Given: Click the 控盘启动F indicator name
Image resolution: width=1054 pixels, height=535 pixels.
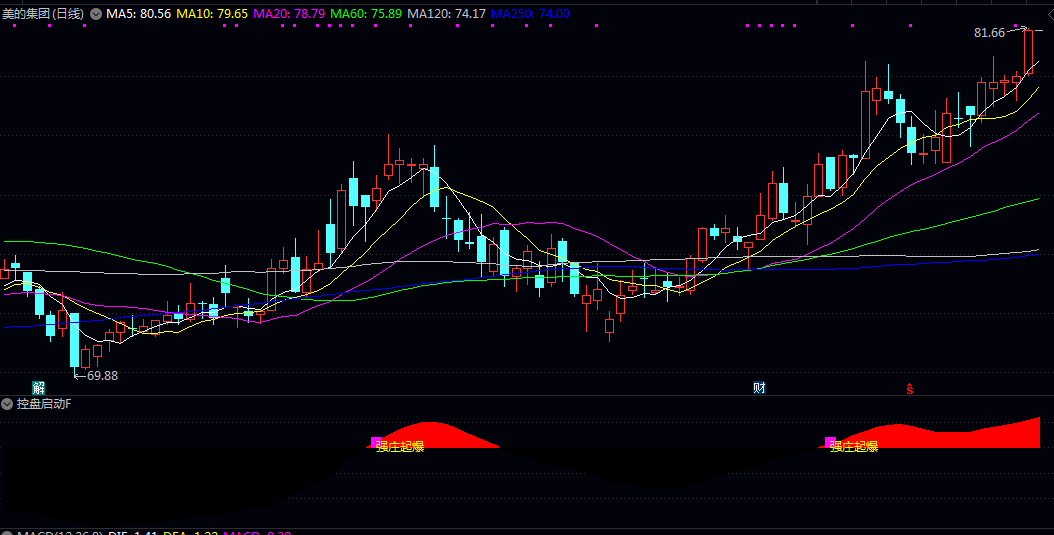Looking at the screenshot, I should click(44, 404).
